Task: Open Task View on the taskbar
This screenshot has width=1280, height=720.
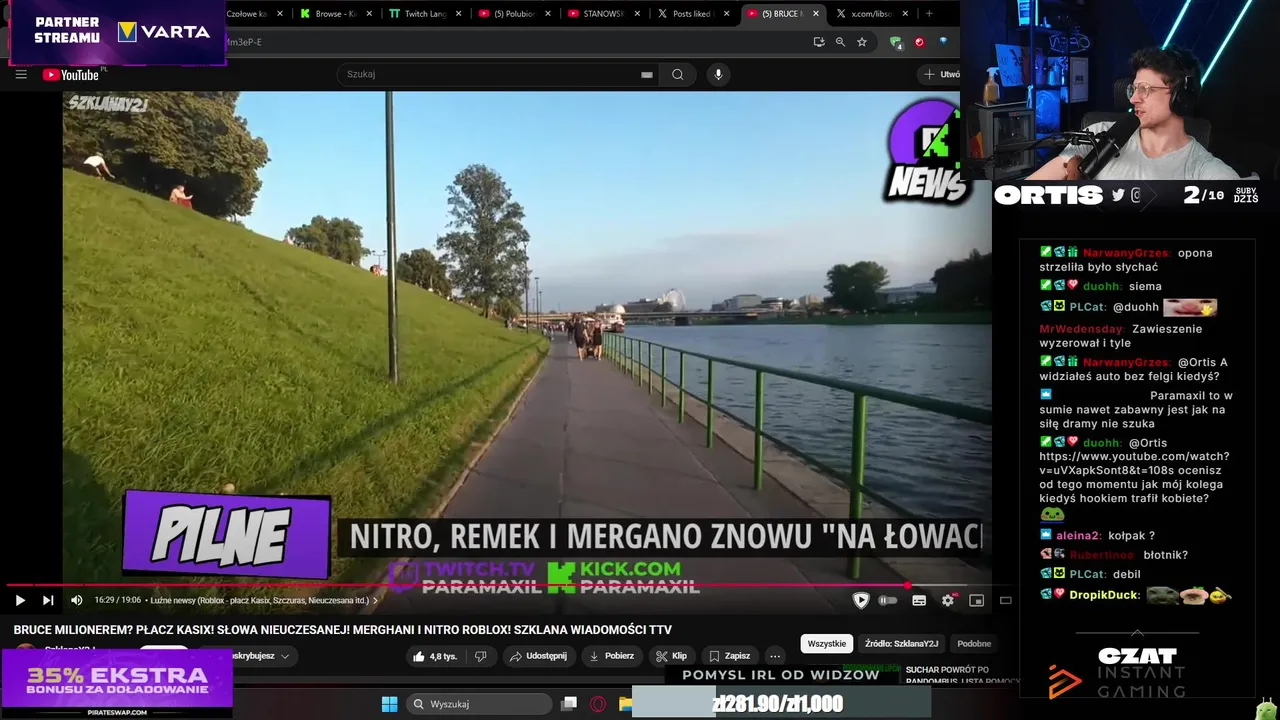Action: click(x=569, y=704)
